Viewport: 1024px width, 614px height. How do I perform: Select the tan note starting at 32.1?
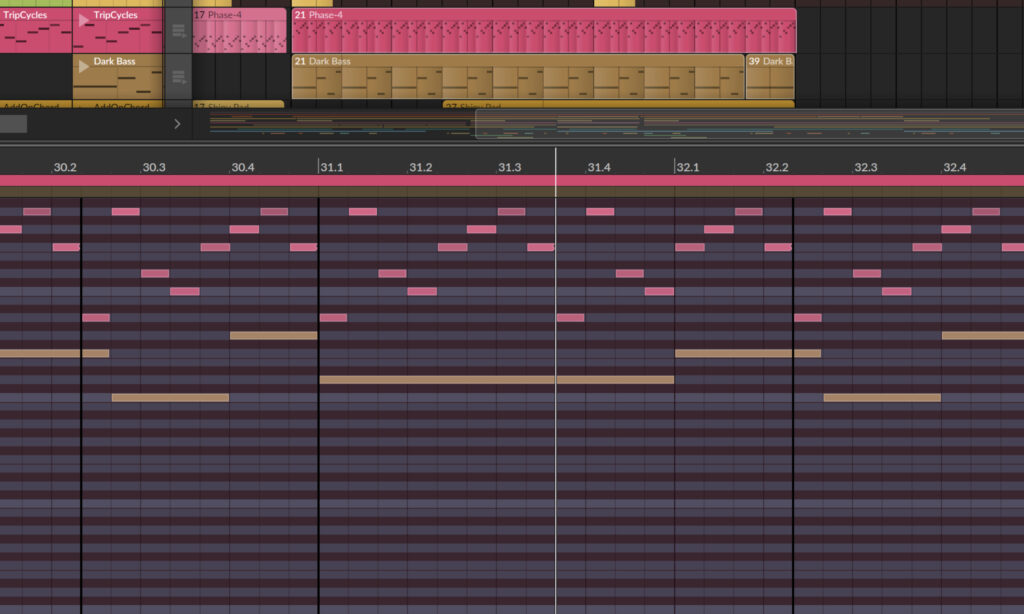pyautogui.click(x=748, y=353)
